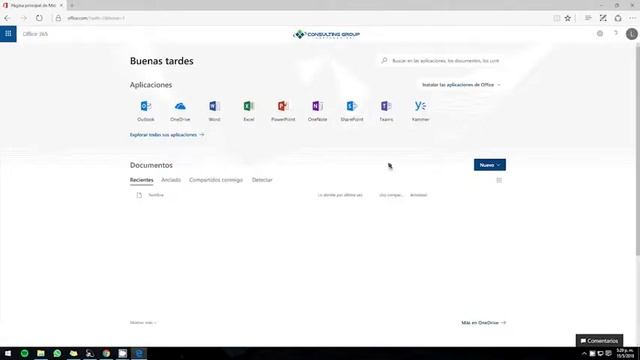The height and width of the screenshot is (360, 640).
Task: Launch the SharePoint app
Action: click(x=351, y=111)
